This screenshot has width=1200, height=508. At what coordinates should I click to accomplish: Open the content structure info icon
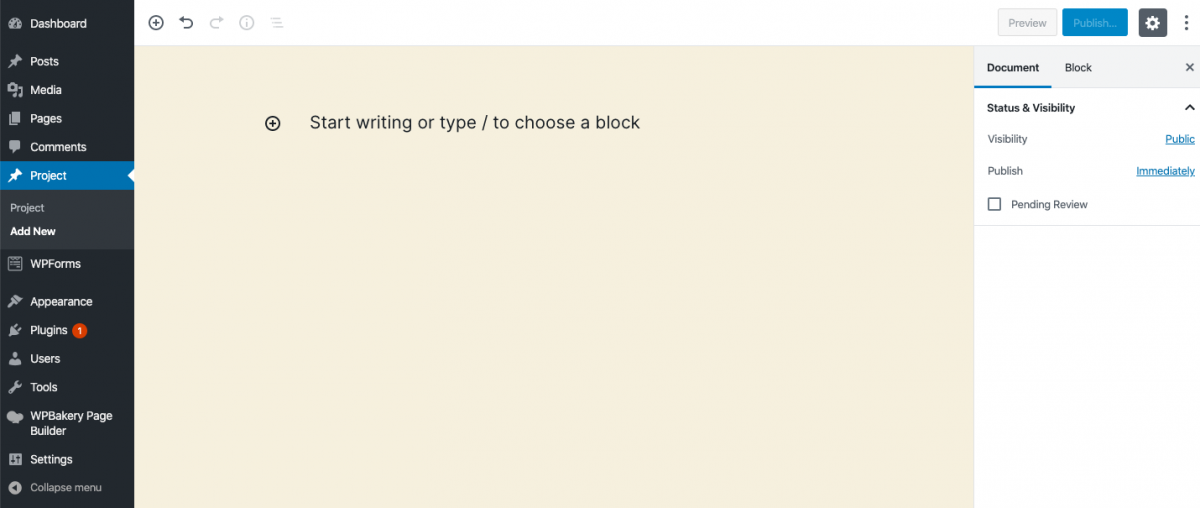point(246,22)
